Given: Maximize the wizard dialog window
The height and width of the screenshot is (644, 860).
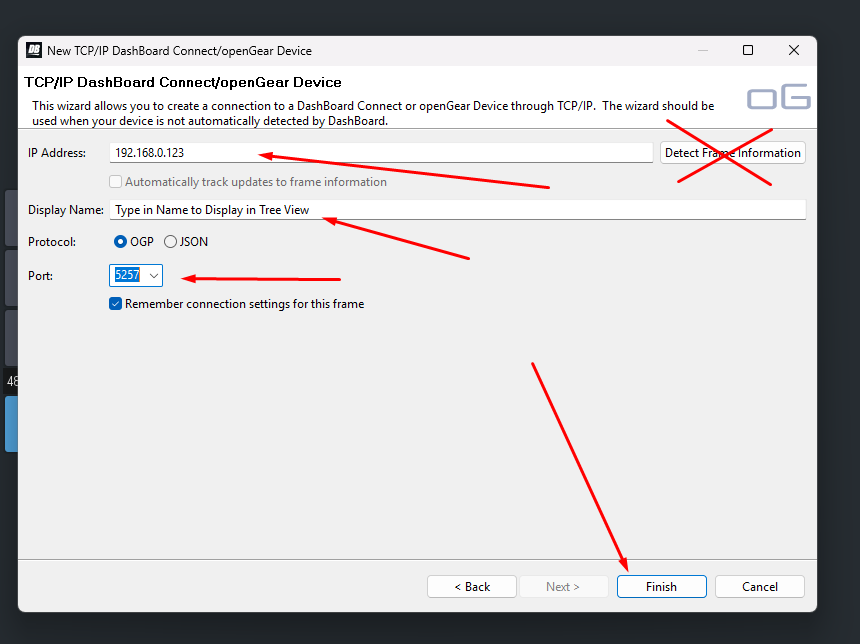Looking at the screenshot, I should point(748,50).
